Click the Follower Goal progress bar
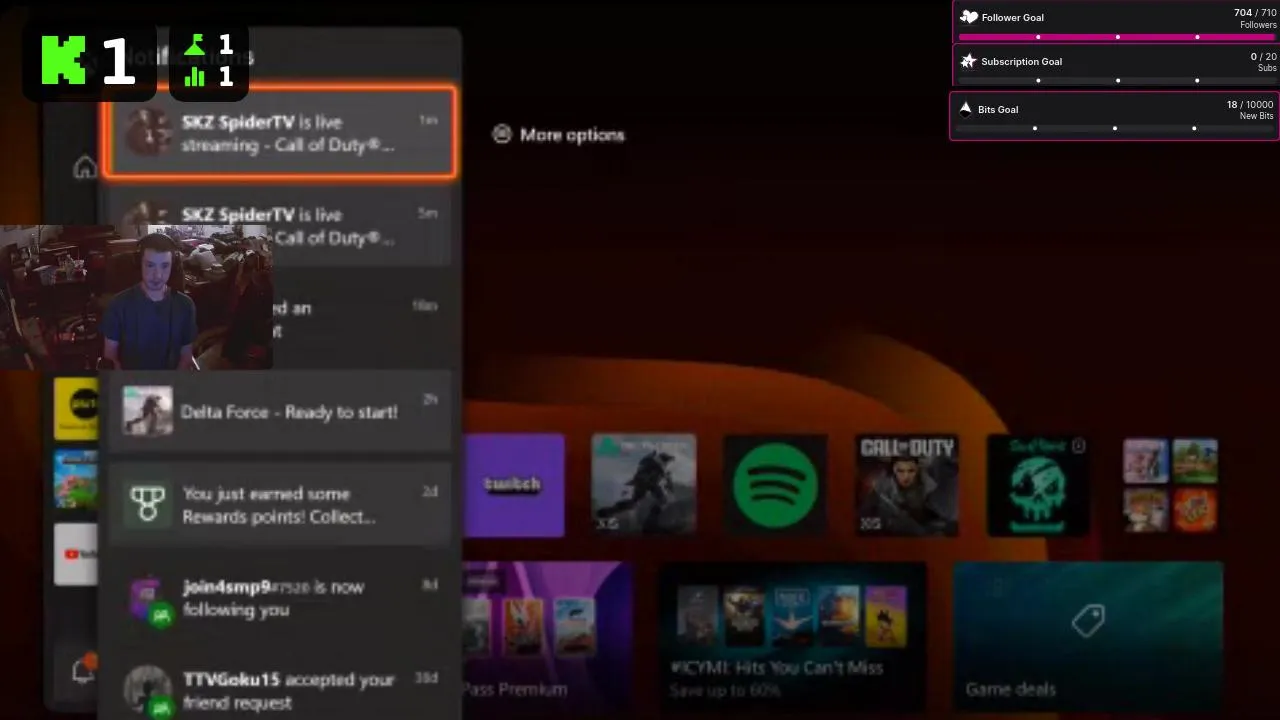The width and height of the screenshot is (1280, 720). point(1117,37)
